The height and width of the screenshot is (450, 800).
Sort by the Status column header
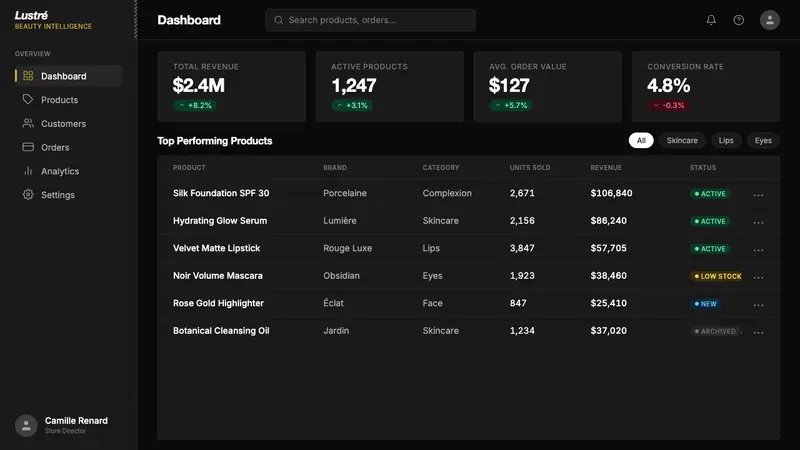(x=703, y=167)
